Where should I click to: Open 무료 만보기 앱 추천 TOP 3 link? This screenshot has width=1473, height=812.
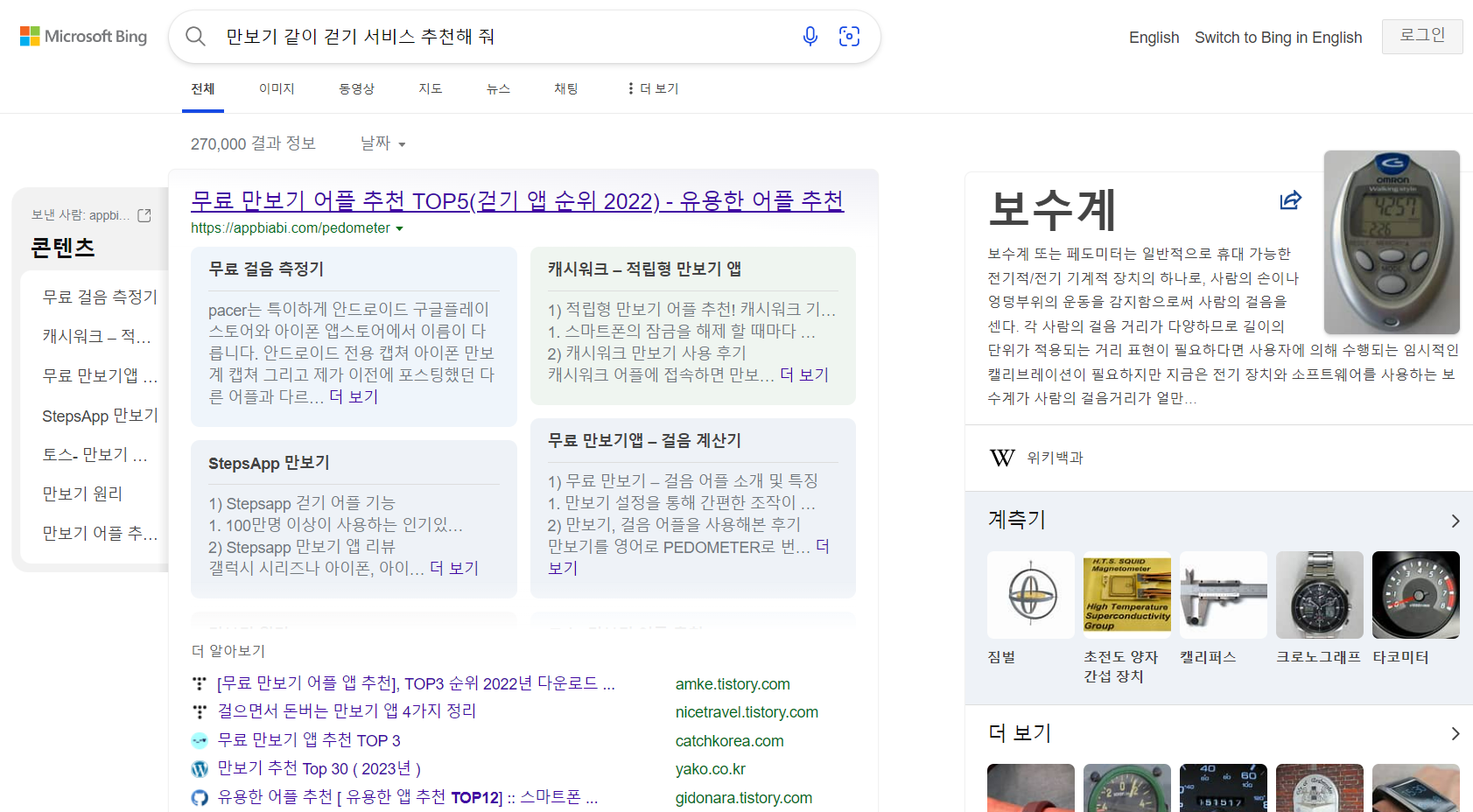click(309, 740)
